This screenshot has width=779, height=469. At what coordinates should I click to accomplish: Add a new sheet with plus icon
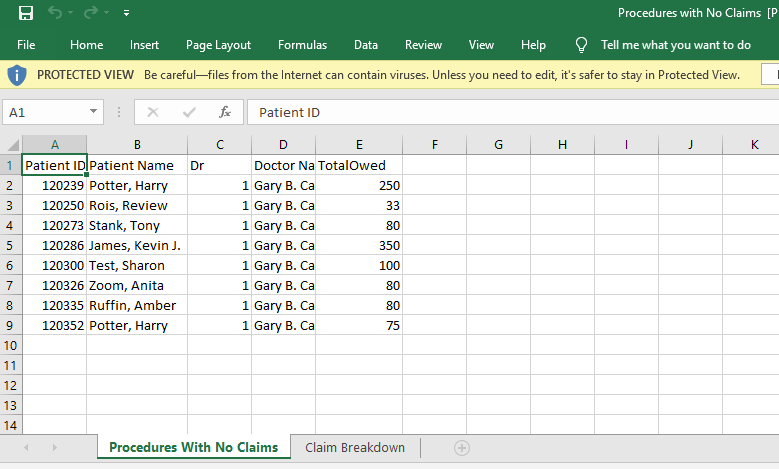point(461,448)
